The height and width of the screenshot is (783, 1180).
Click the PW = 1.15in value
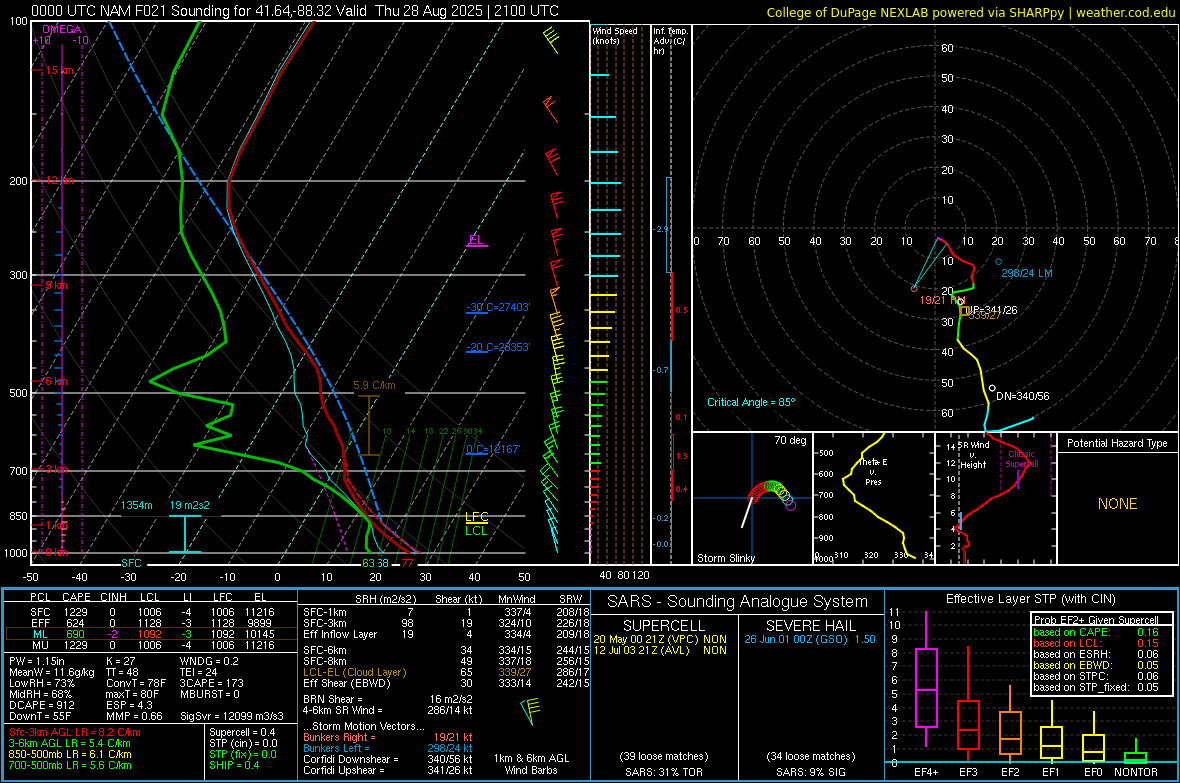(38, 661)
